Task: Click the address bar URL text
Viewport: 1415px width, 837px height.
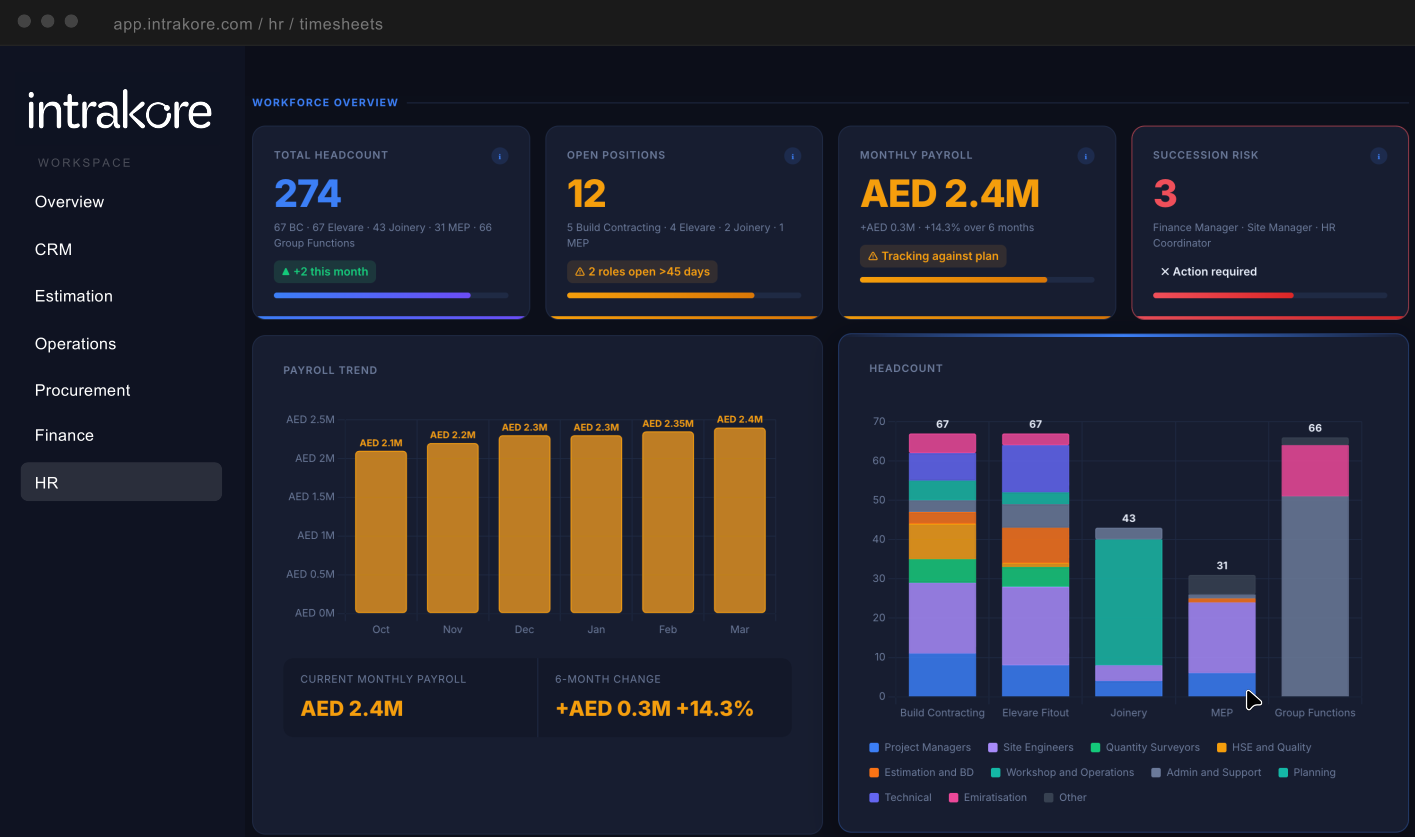Action: pos(248,24)
